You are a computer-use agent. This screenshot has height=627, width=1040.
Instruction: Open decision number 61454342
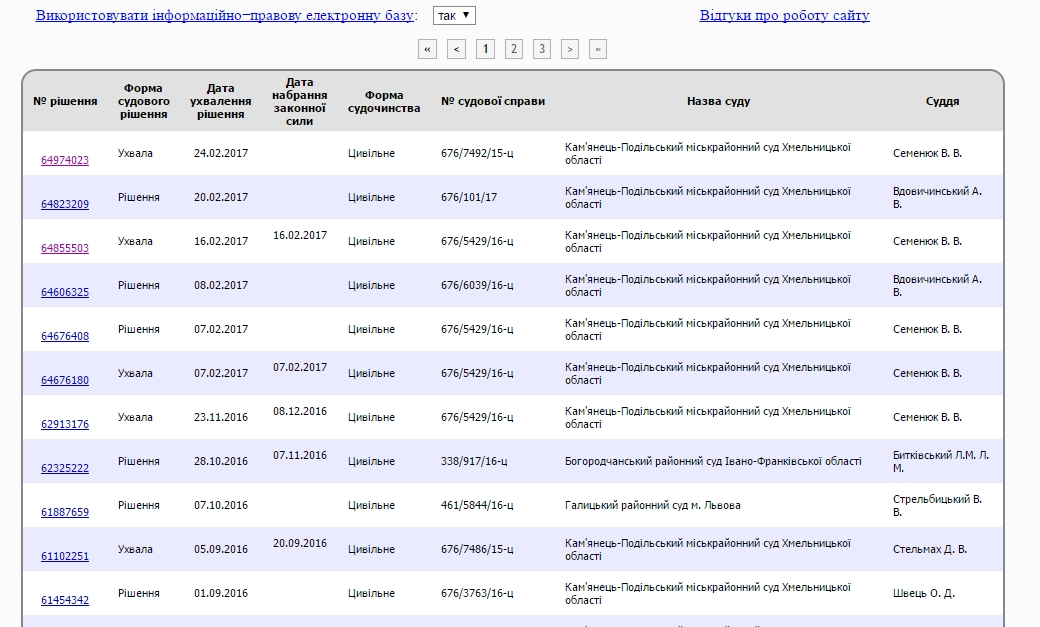65,600
